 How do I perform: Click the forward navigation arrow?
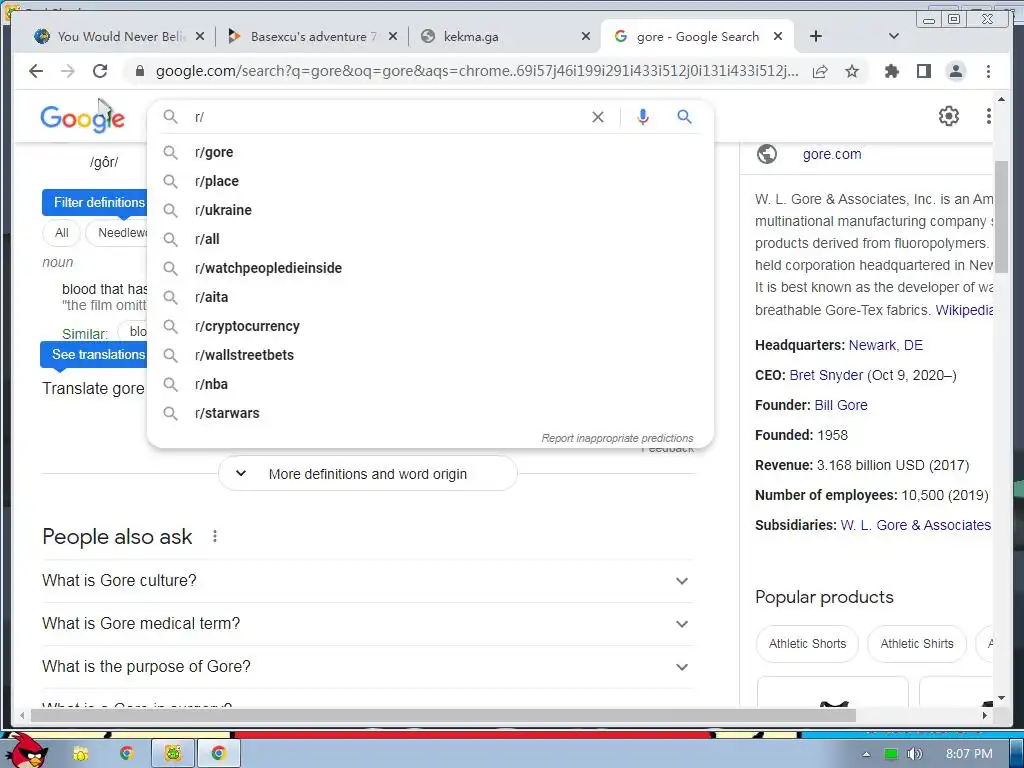coord(68,71)
